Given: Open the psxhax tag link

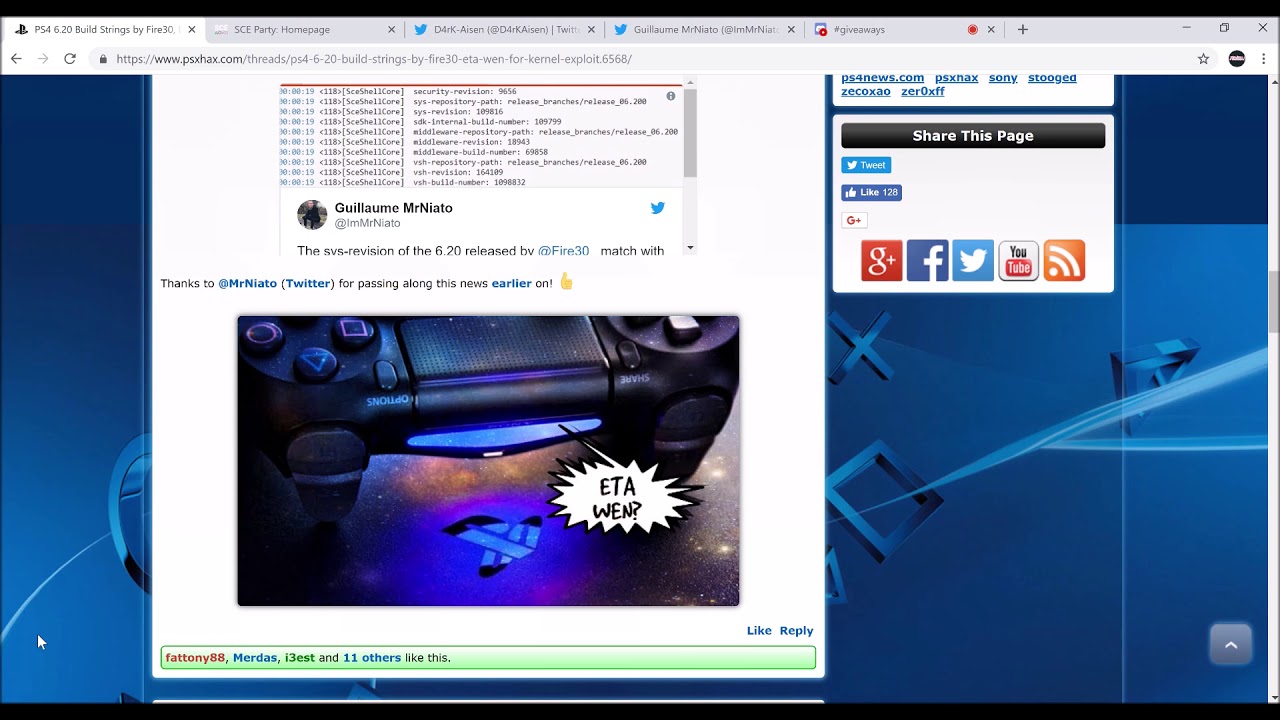Looking at the screenshot, I should pyautogui.click(x=956, y=78).
